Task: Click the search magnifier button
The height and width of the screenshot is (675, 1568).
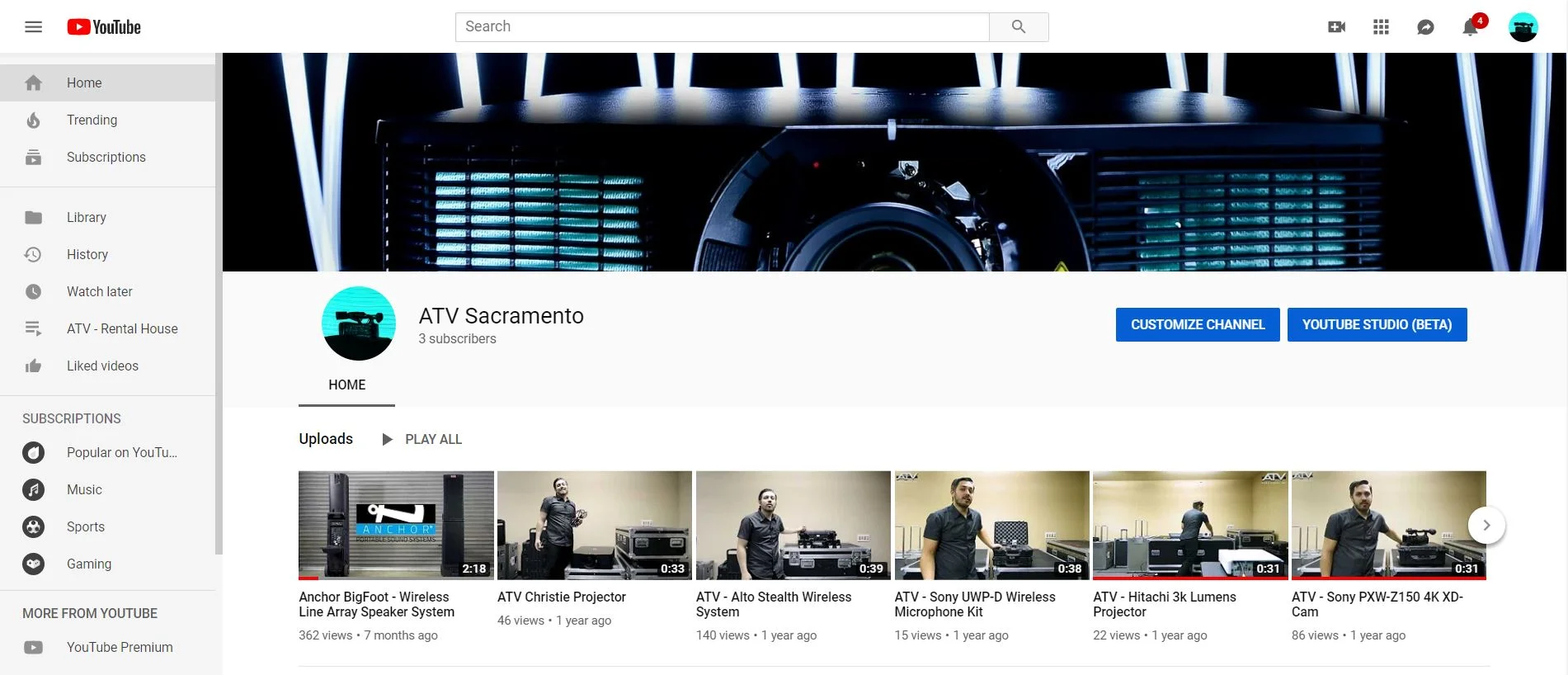Action: coord(1019,27)
